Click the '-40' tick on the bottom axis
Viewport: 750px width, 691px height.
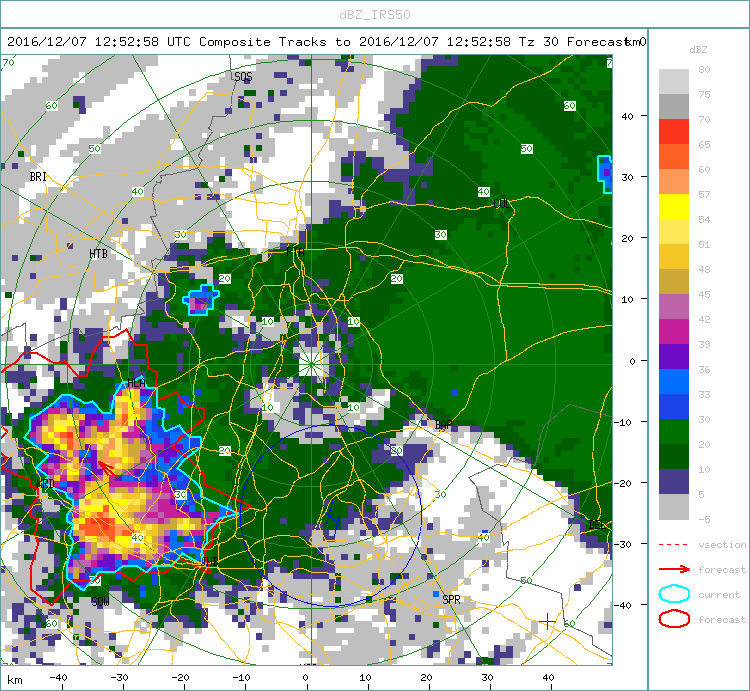tap(58, 678)
